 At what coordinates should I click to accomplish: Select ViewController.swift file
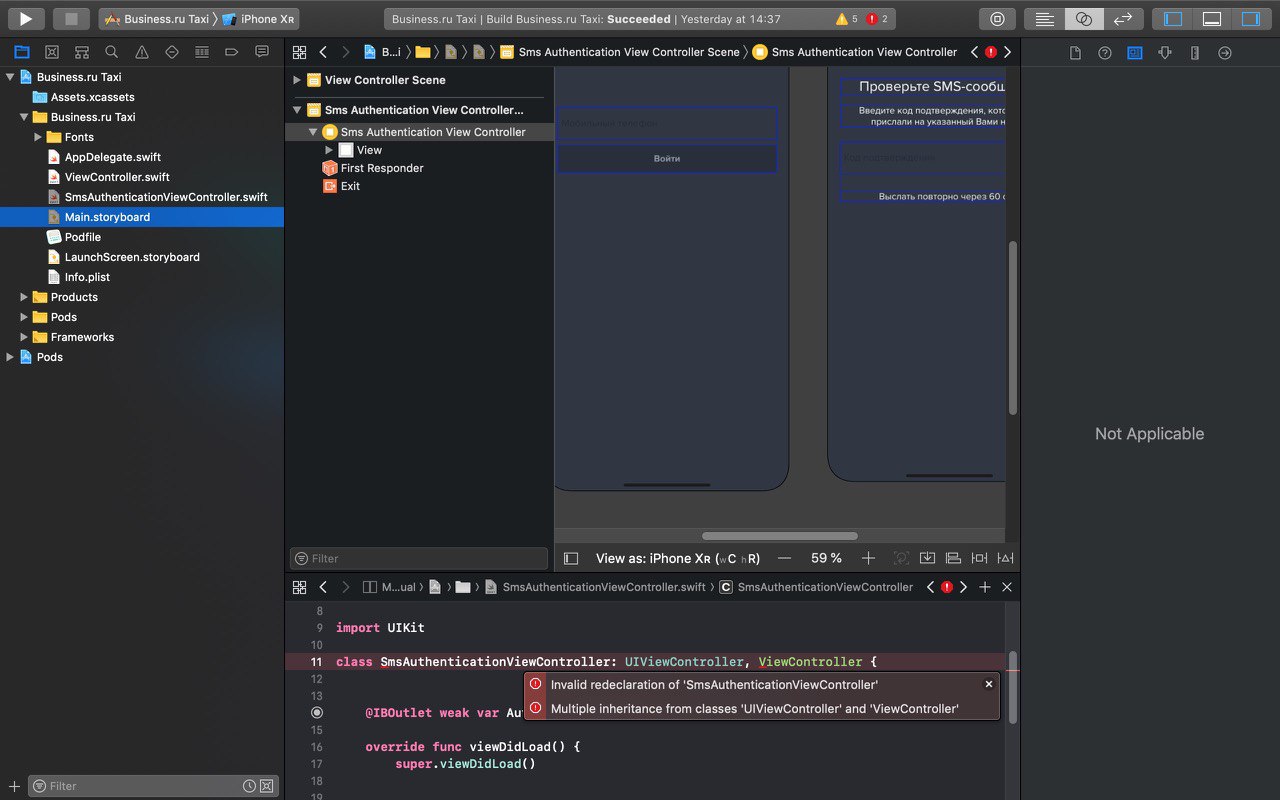pyautogui.click(x=117, y=177)
